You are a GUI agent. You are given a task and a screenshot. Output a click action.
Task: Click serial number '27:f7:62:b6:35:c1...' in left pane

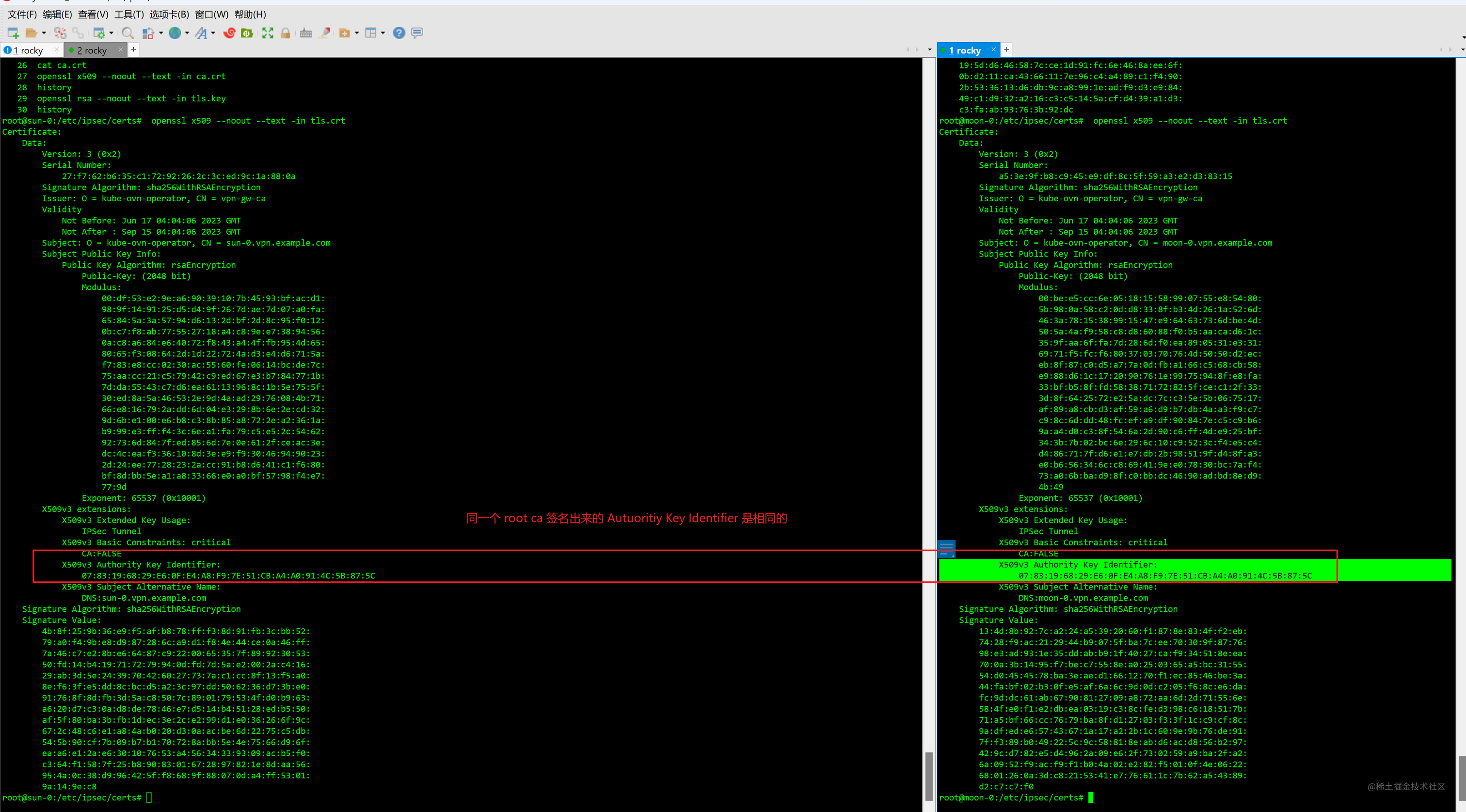click(x=179, y=176)
